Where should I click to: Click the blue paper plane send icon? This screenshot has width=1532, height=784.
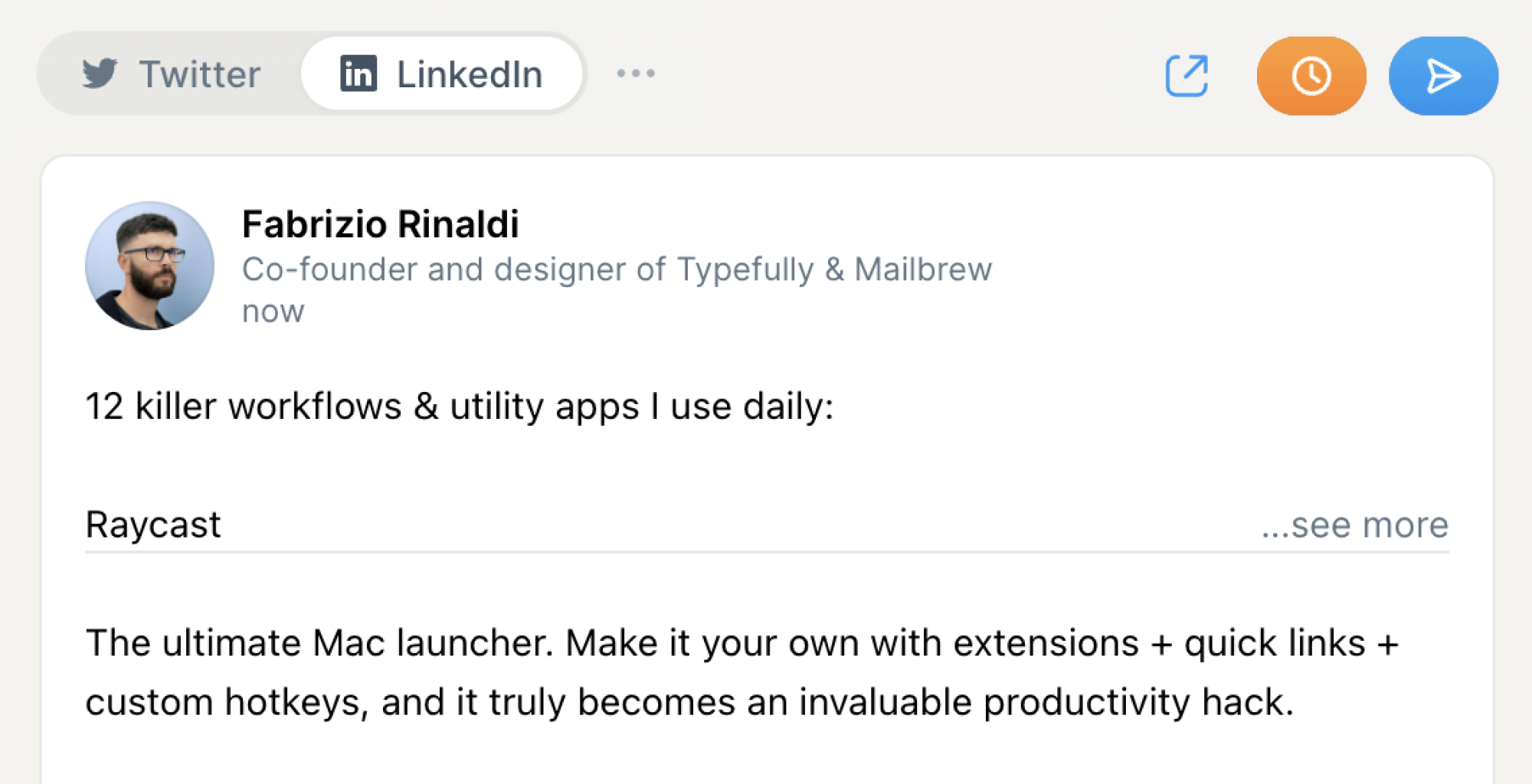[1442, 76]
